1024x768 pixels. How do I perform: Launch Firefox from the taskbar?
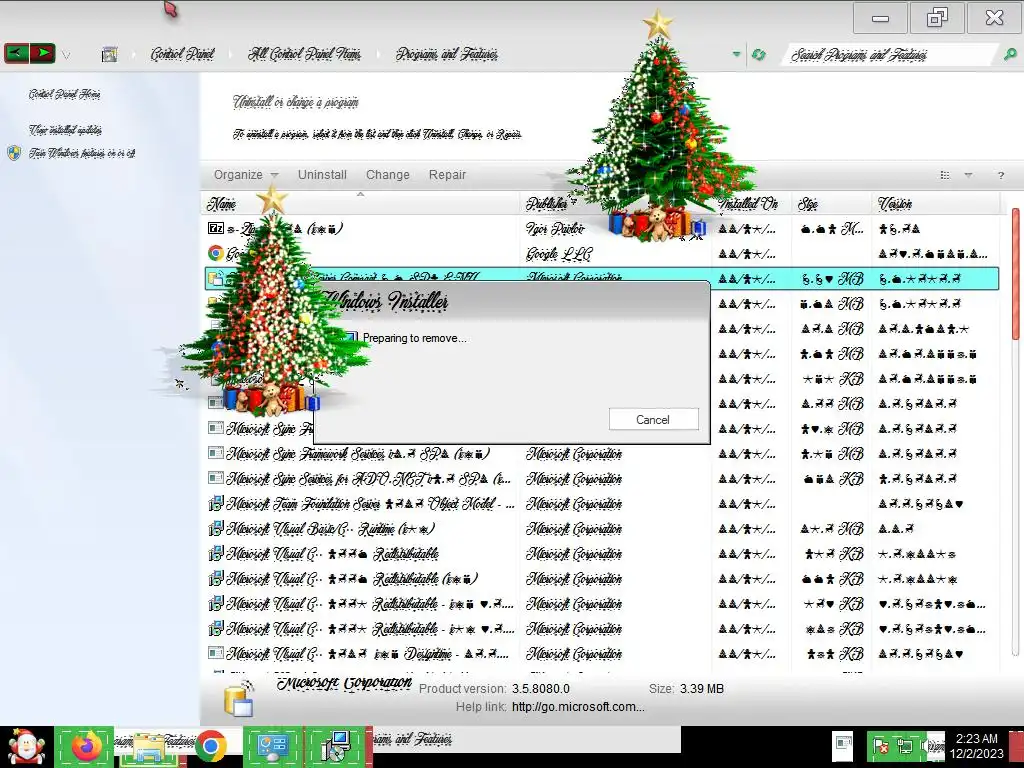(86, 746)
